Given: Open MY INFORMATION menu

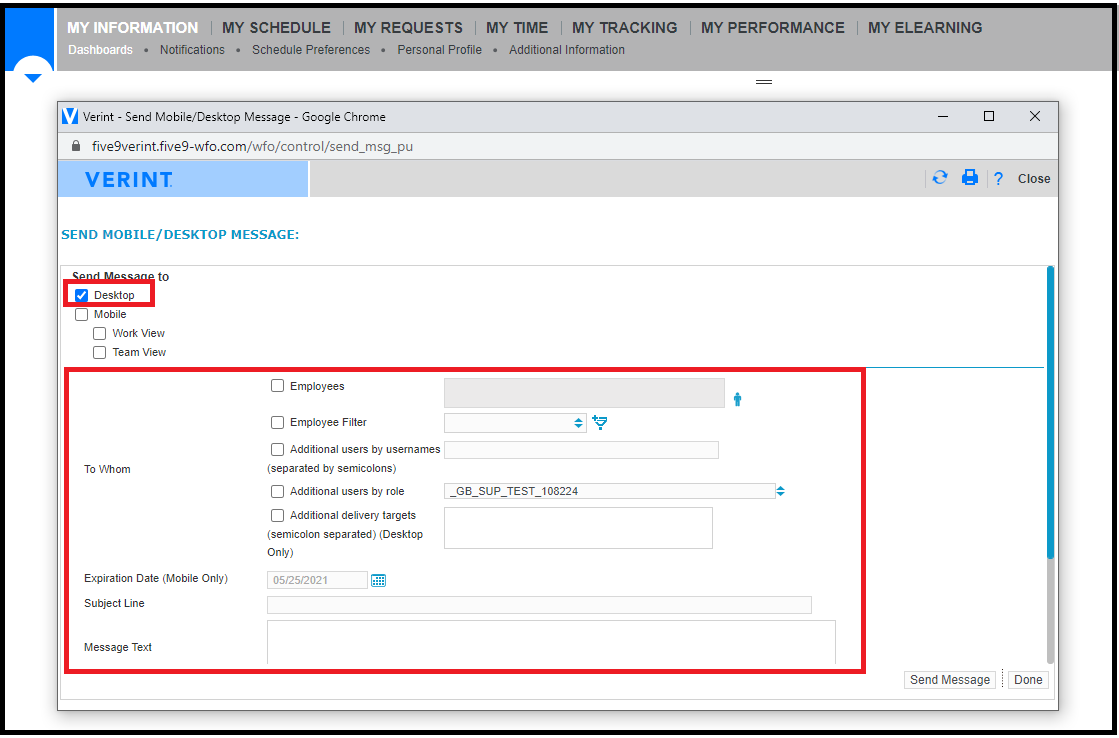Looking at the screenshot, I should coord(133,28).
